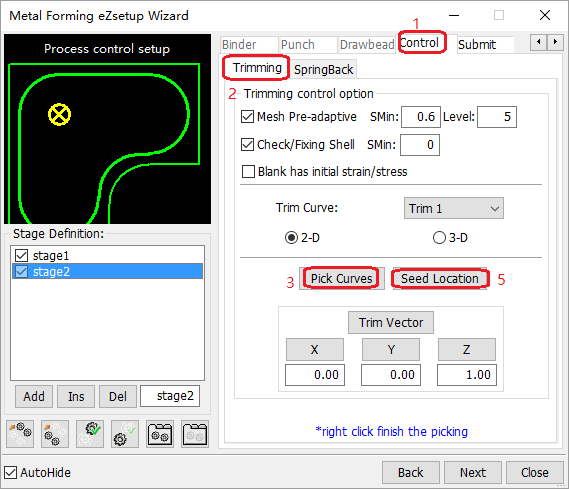Select stage2 in the stage list
Image resolution: width=569 pixels, height=489 pixels.
pyautogui.click(x=107, y=271)
